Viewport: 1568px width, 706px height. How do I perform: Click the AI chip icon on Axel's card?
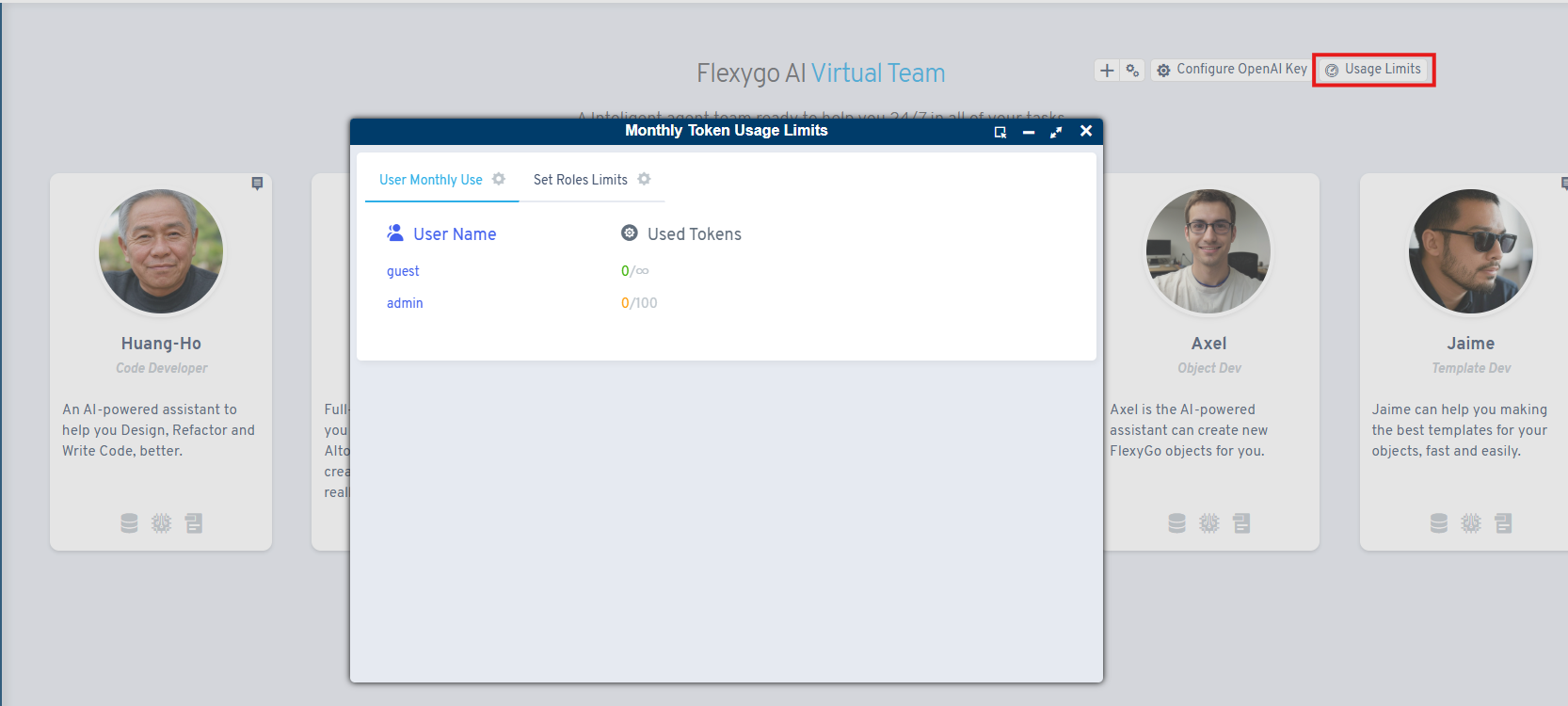(x=1209, y=523)
